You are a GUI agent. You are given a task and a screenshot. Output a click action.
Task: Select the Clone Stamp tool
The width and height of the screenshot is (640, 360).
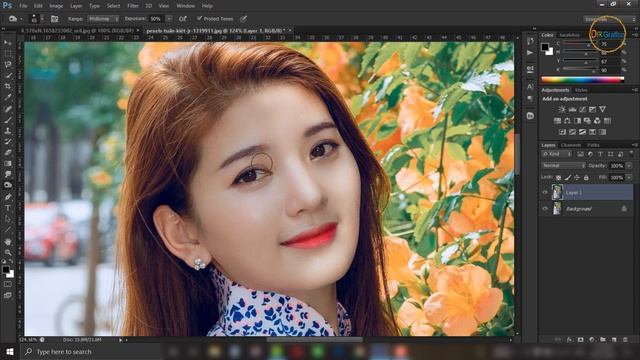[8, 131]
